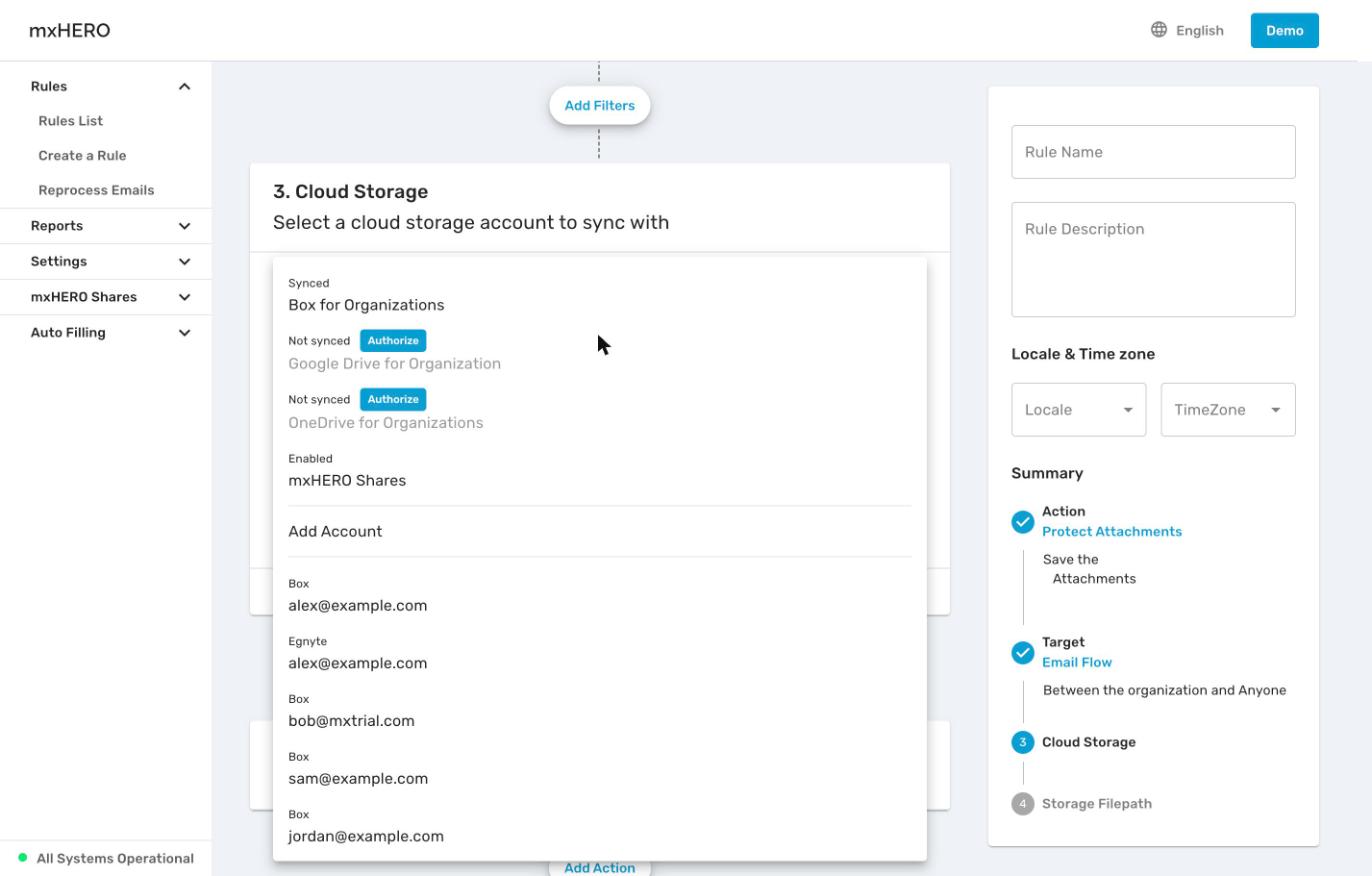
Task: Select Box account alex@example.com
Action: coord(600,596)
